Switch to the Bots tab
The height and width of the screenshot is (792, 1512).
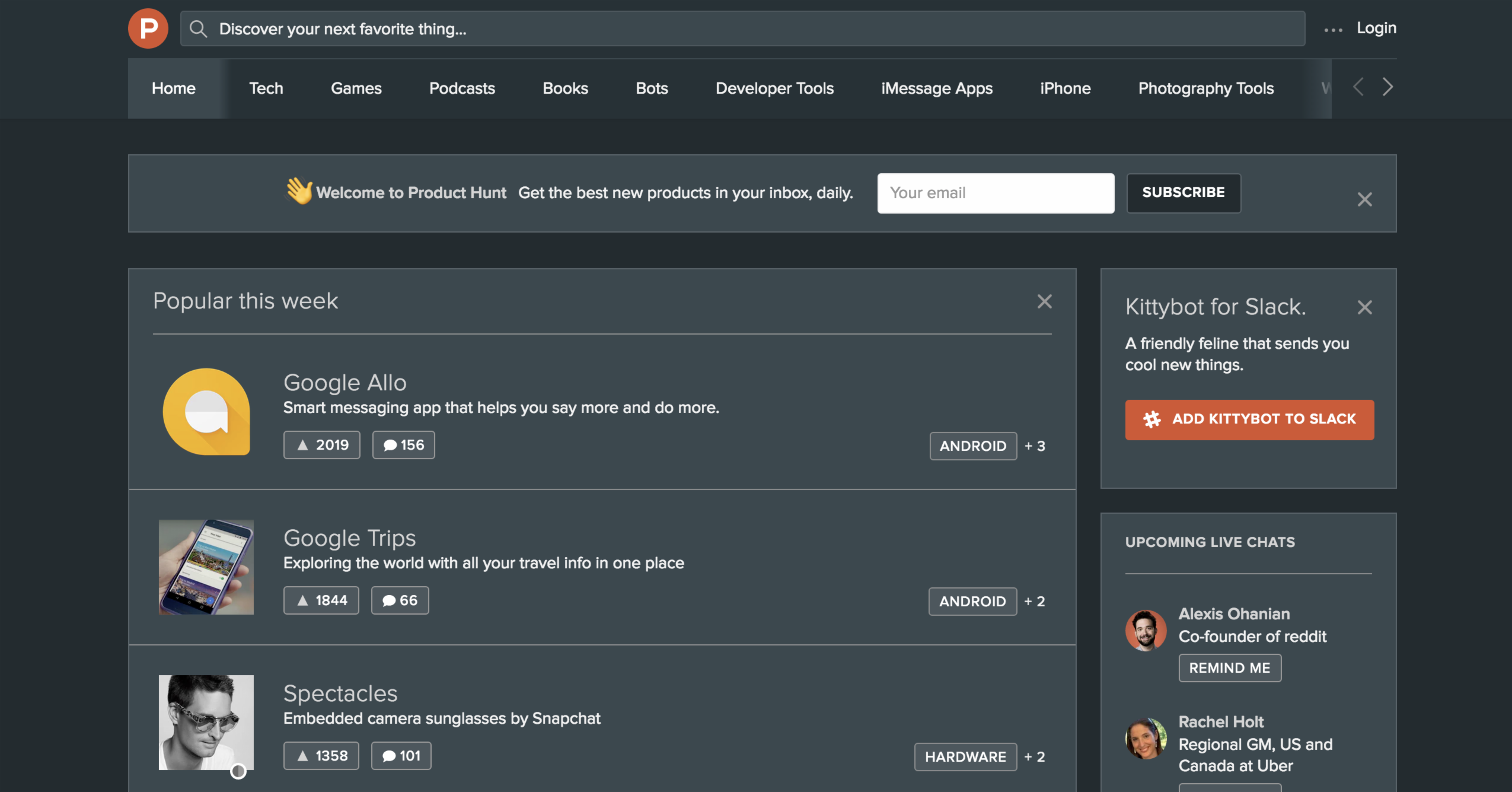(x=651, y=88)
